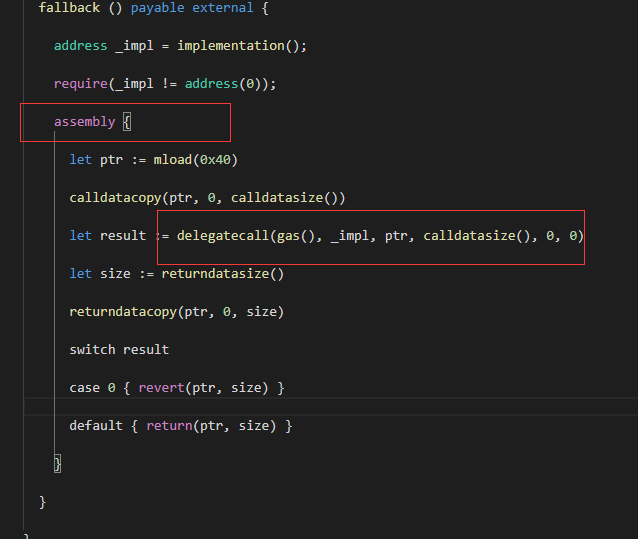Viewport: 638px width, 539px height.
Task: Click the opening brace after assembly
Action: point(127,122)
